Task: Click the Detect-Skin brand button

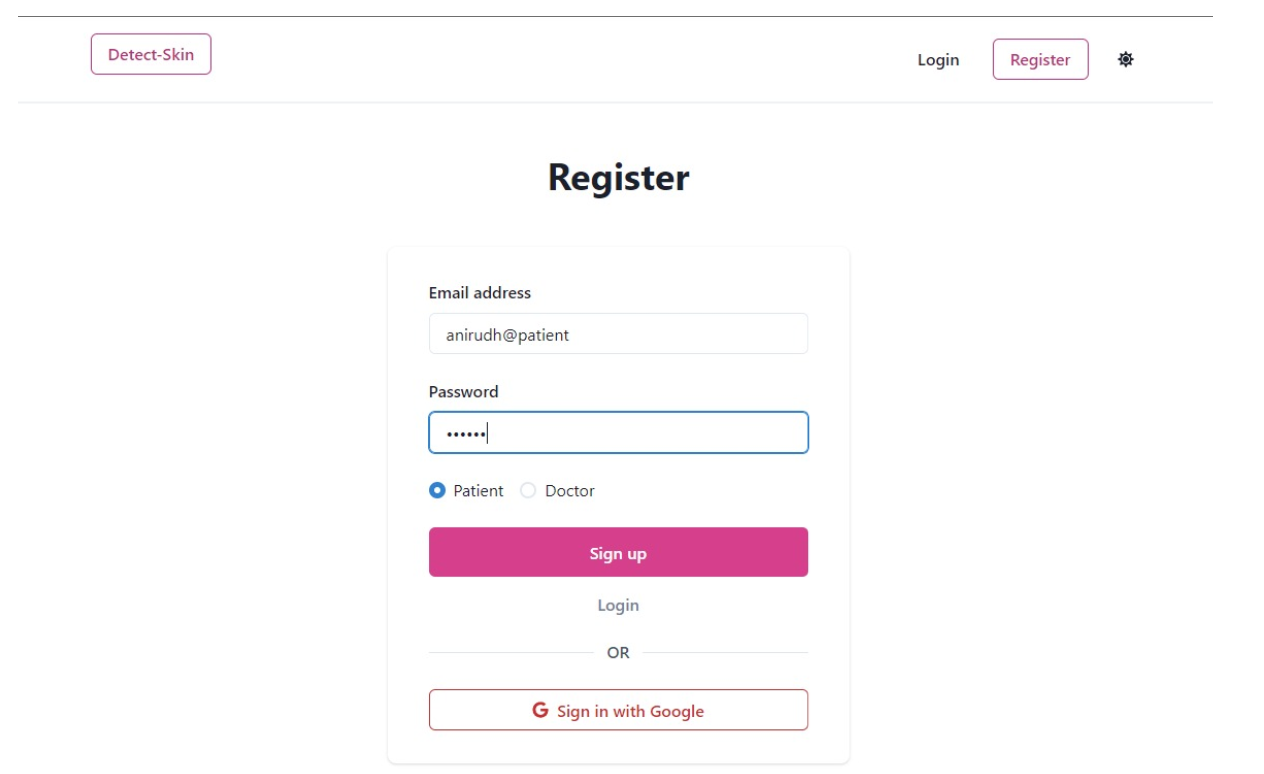Action: [x=150, y=54]
